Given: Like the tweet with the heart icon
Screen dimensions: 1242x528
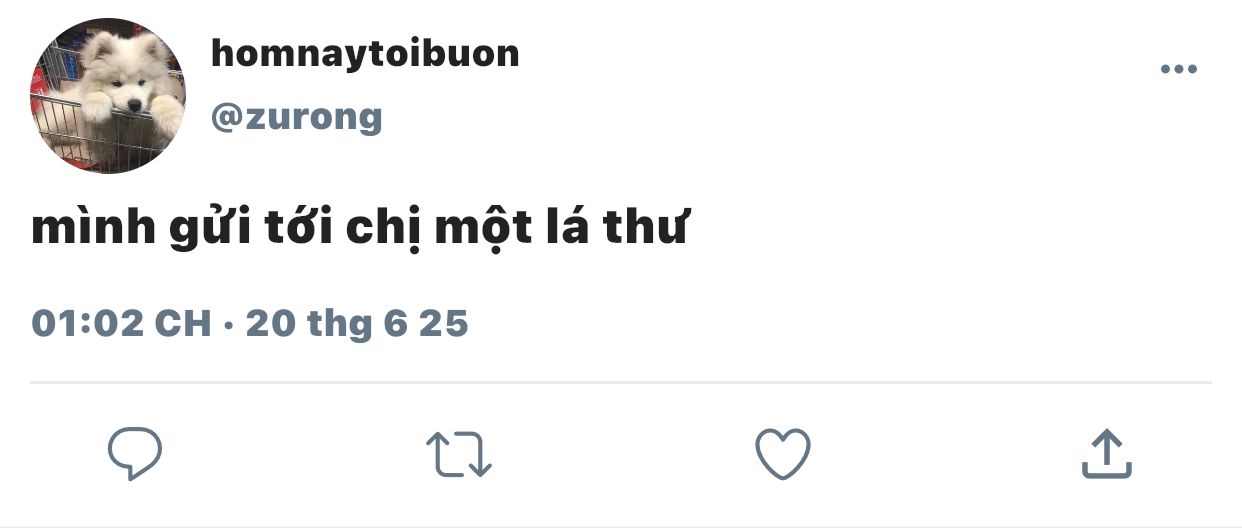Looking at the screenshot, I should coord(782,454).
